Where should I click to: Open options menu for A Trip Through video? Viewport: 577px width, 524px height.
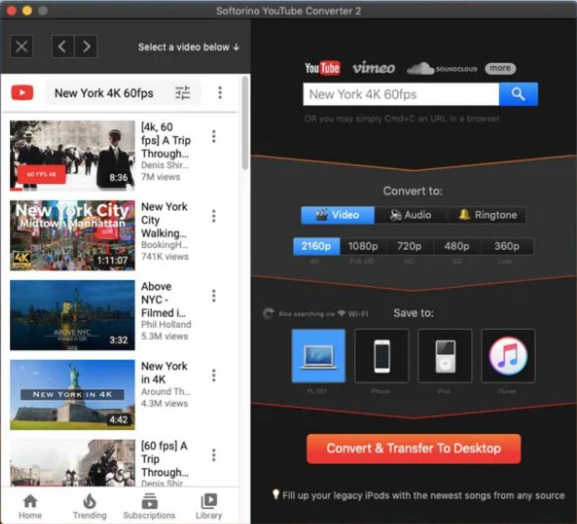pos(214,137)
